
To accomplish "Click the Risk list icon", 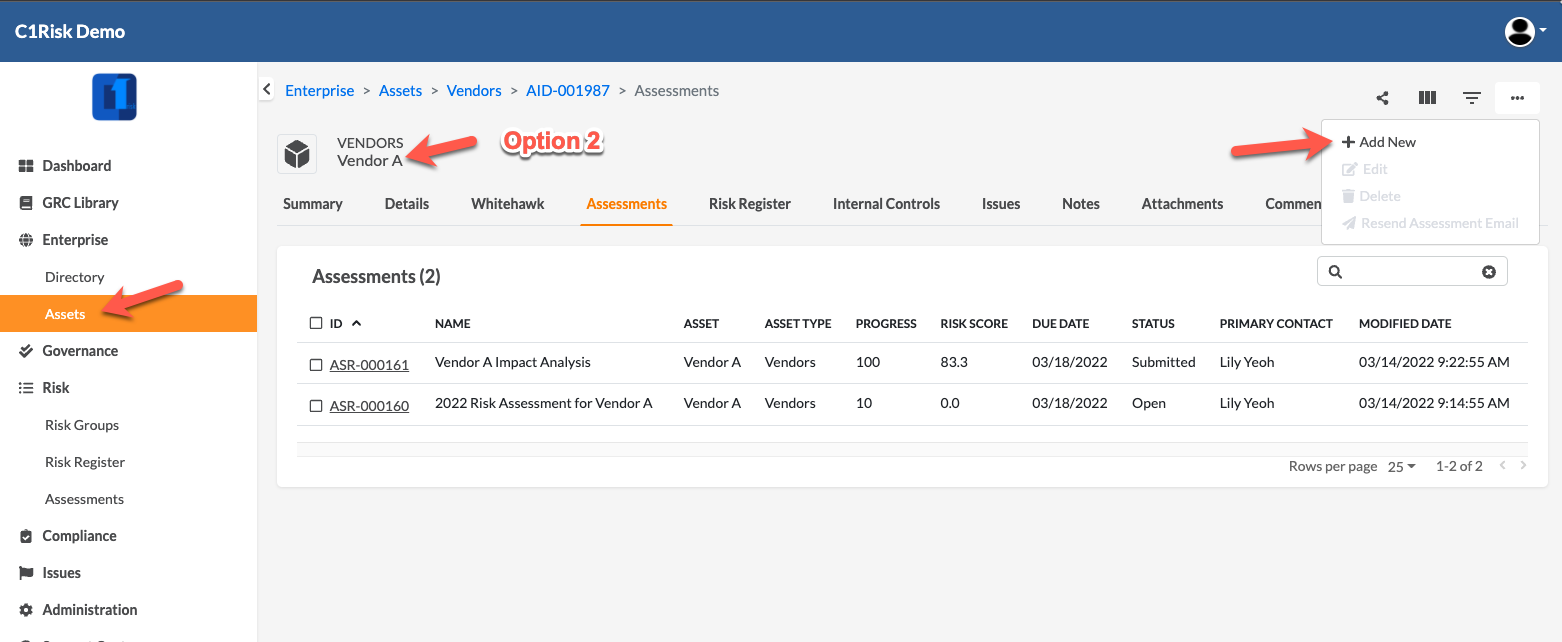I will point(26,388).
